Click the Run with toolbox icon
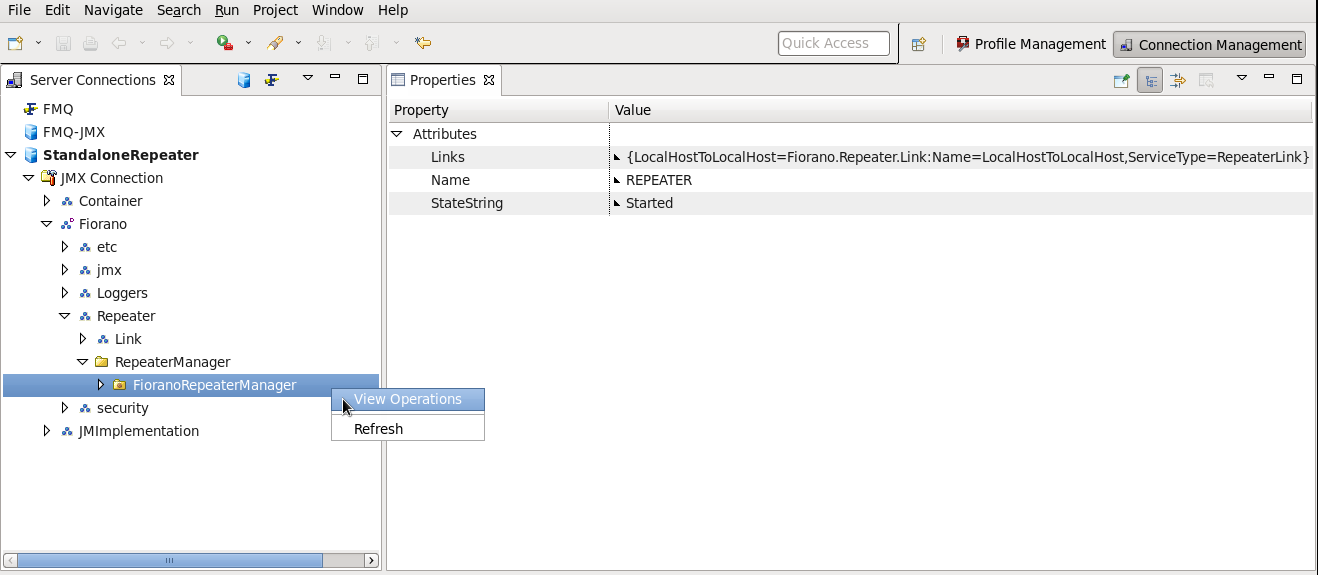 click(225, 43)
